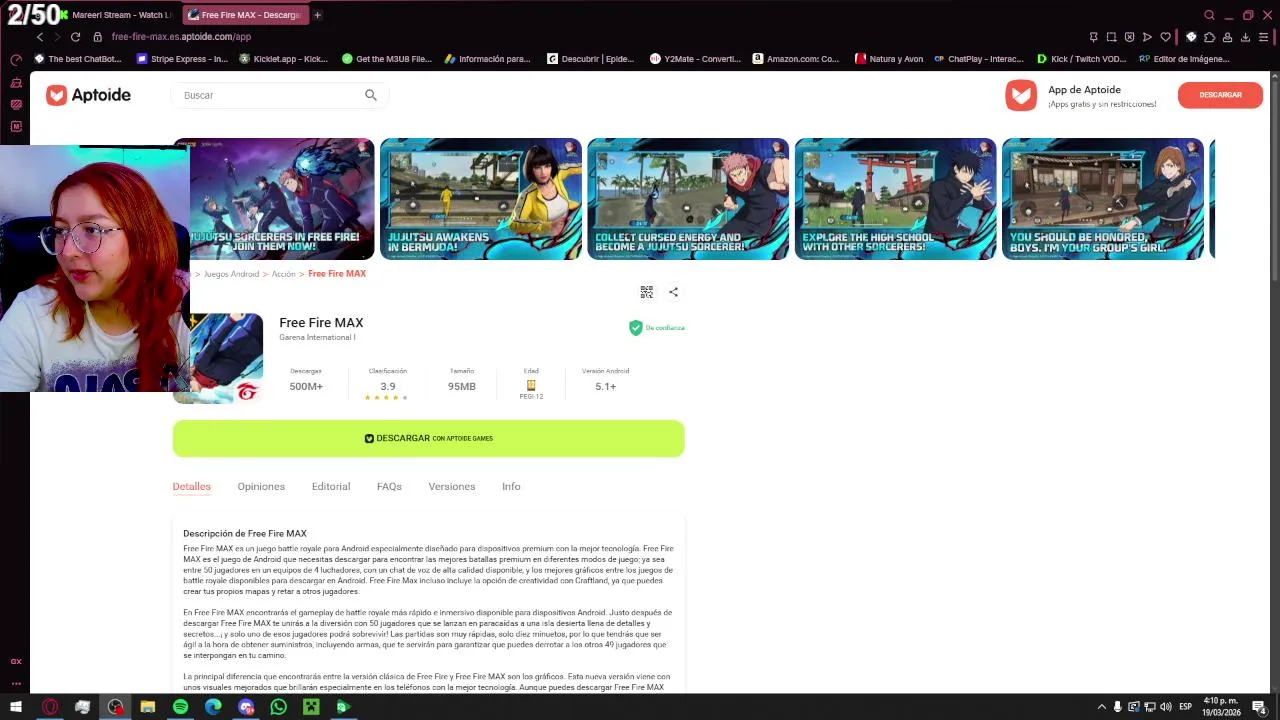
Task: Open screenshot 'Collect Cursed Energy'
Action: pyautogui.click(x=688, y=199)
